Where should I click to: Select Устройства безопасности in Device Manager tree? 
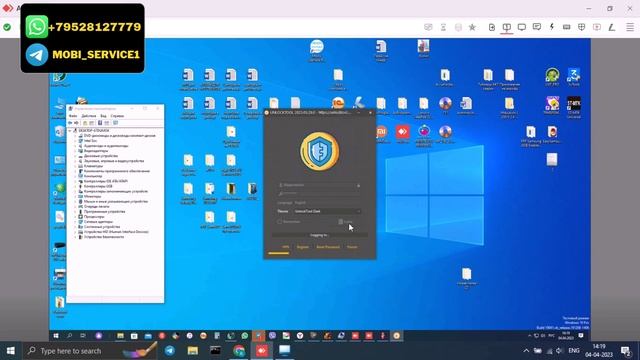click(104, 237)
